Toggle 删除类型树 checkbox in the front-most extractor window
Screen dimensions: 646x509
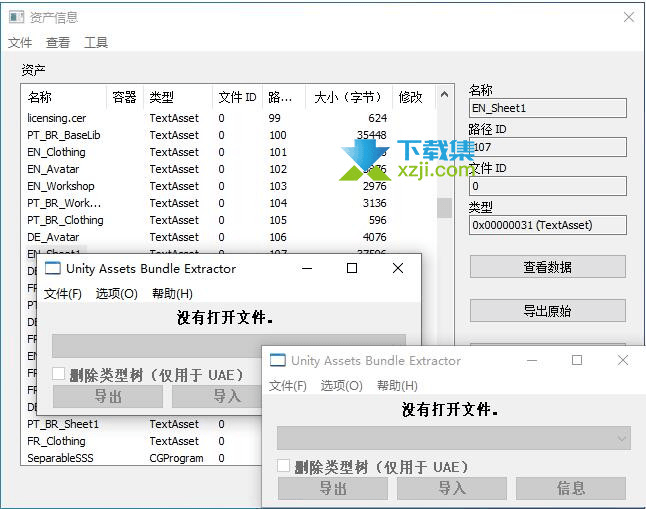[x=285, y=466]
